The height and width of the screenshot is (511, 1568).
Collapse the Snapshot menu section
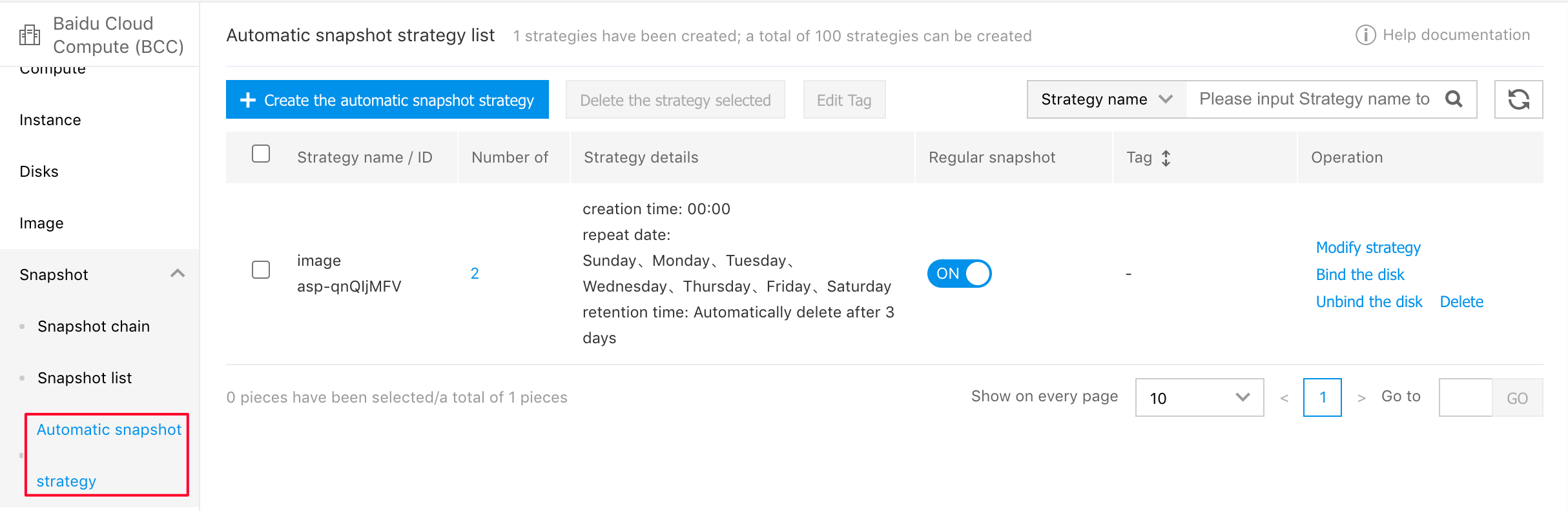178,274
